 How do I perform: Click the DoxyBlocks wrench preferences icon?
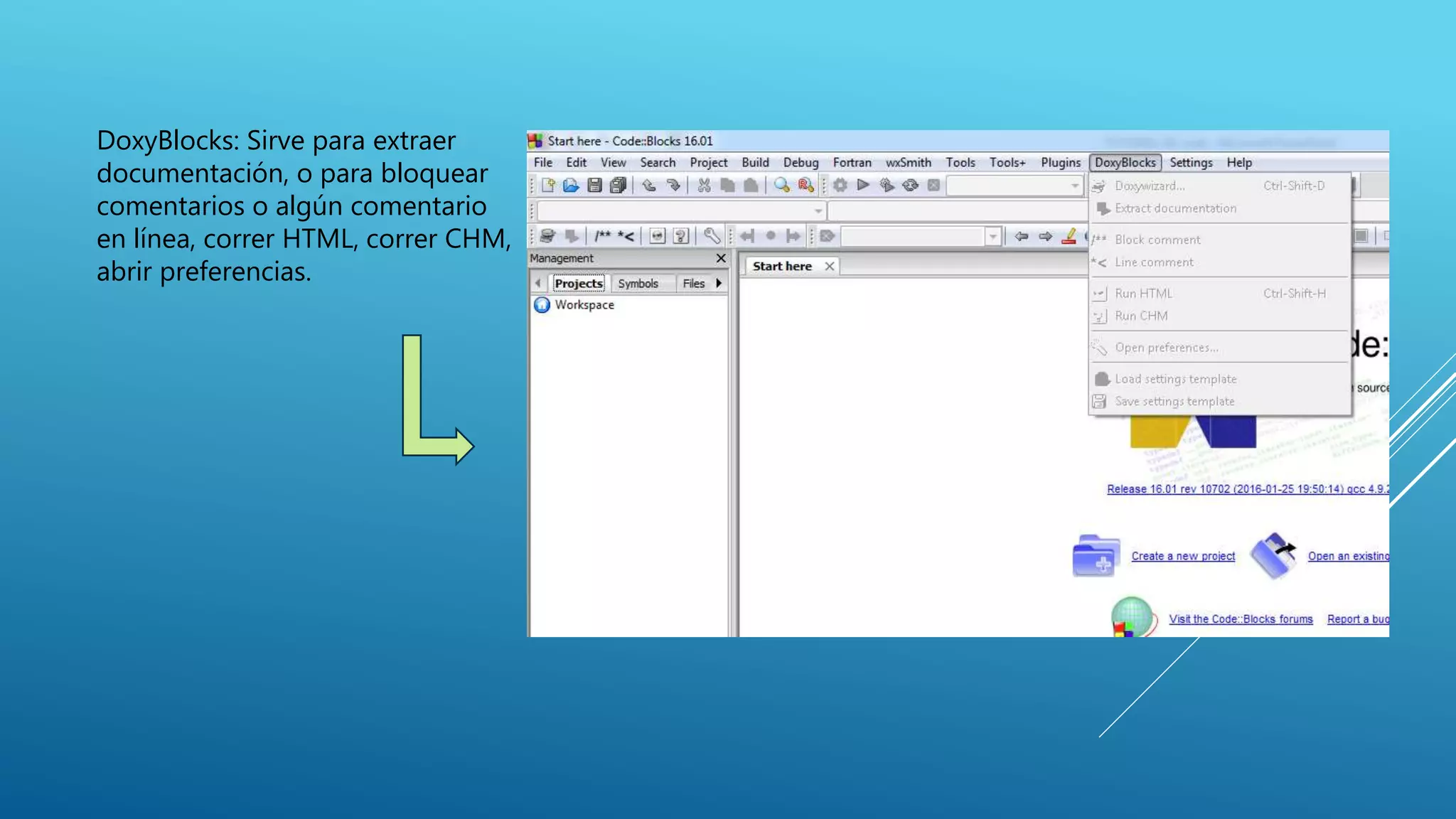click(x=712, y=236)
